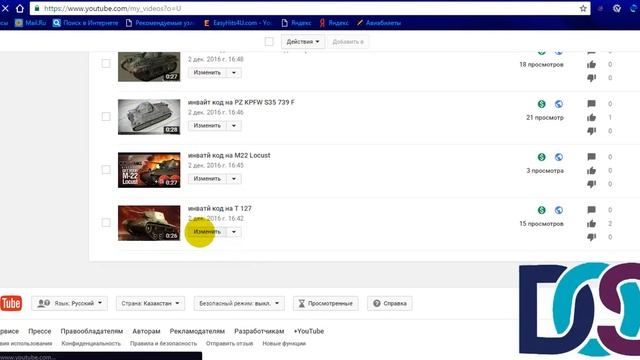The width and height of the screenshot is (640, 360).
Task: Click public globe icon for M22 Locust video
Action: pyautogui.click(x=559, y=157)
